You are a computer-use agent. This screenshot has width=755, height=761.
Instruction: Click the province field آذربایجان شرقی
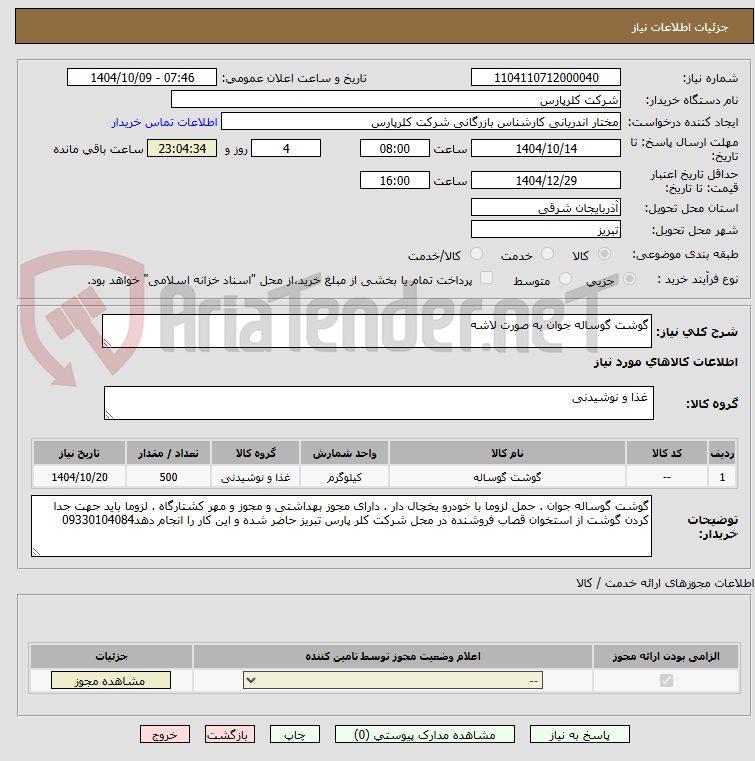click(x=545, y=207)
